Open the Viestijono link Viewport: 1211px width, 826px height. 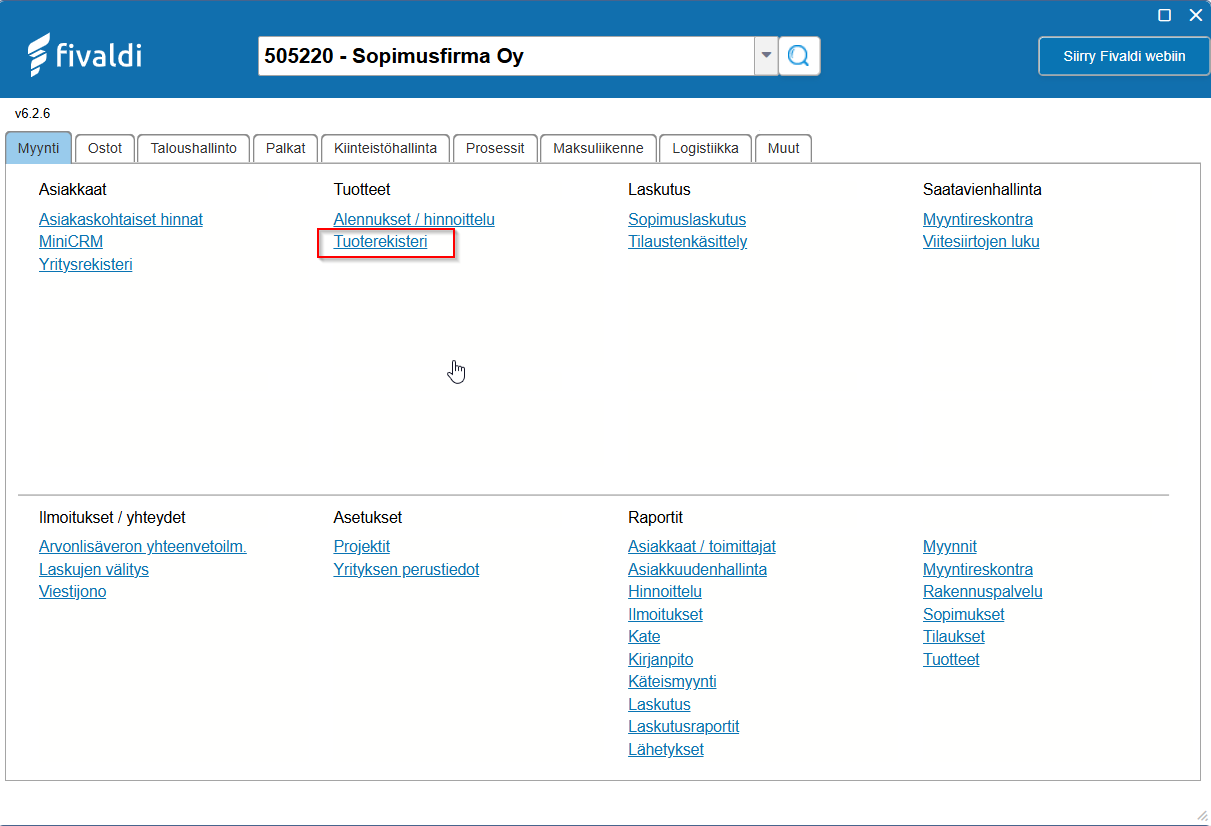coord(73,591)
